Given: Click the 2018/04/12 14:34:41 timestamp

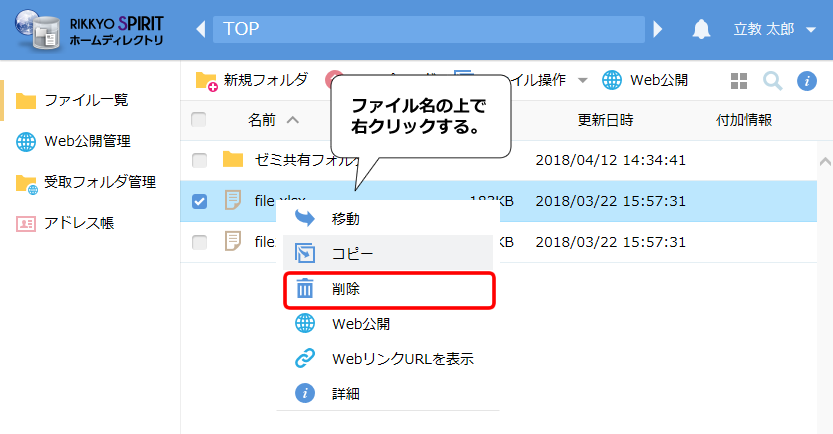Looking at the screenshot, I should [x=610, y=160].
